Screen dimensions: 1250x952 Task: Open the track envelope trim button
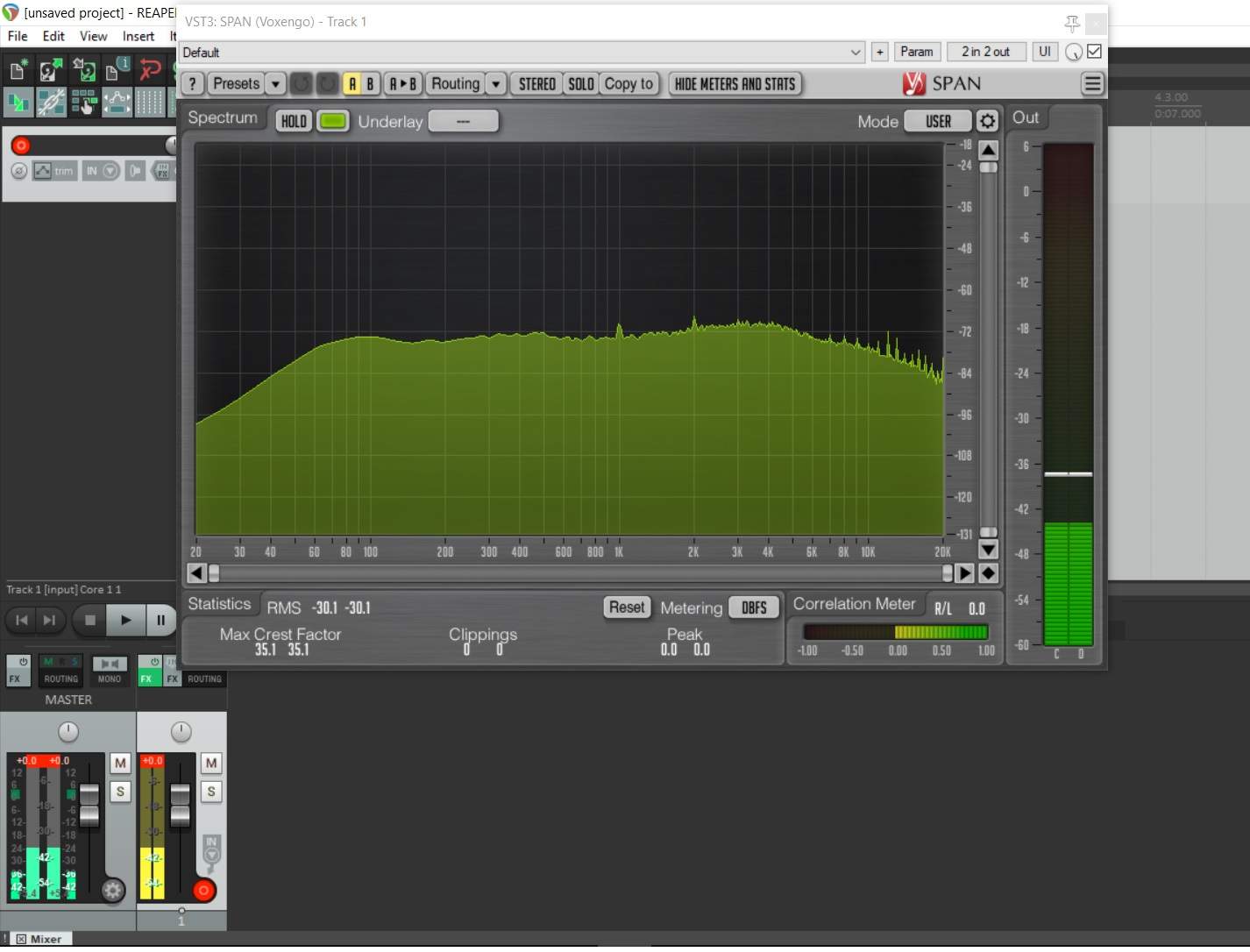tap(54, 171)
